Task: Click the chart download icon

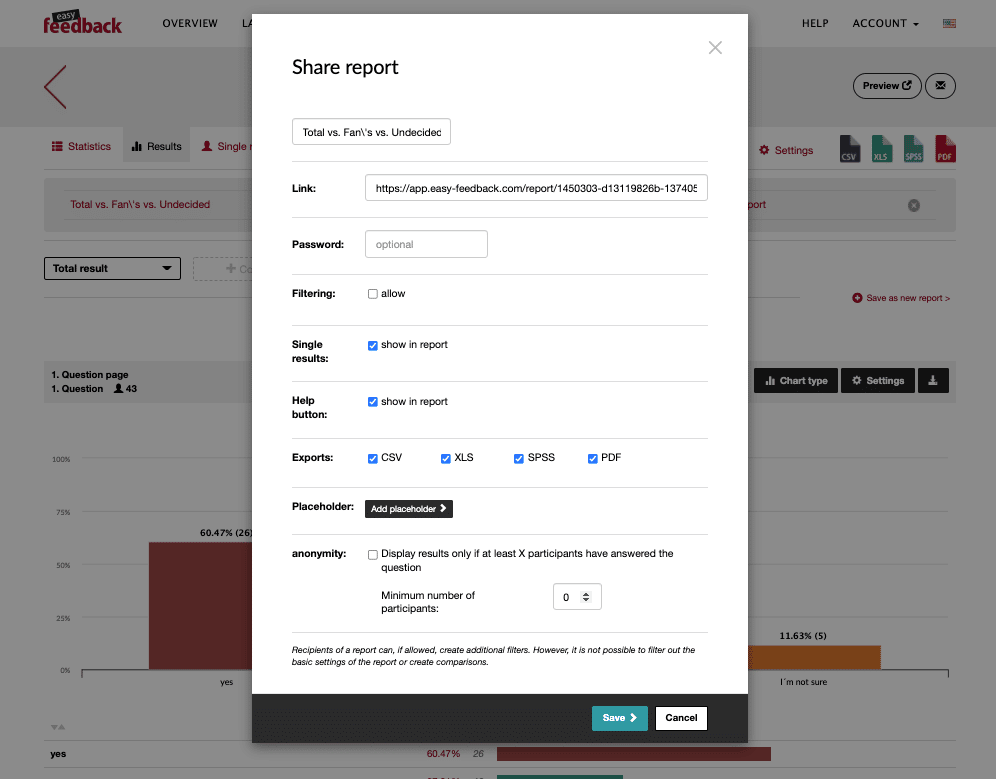Action: (x=933, y=380)
